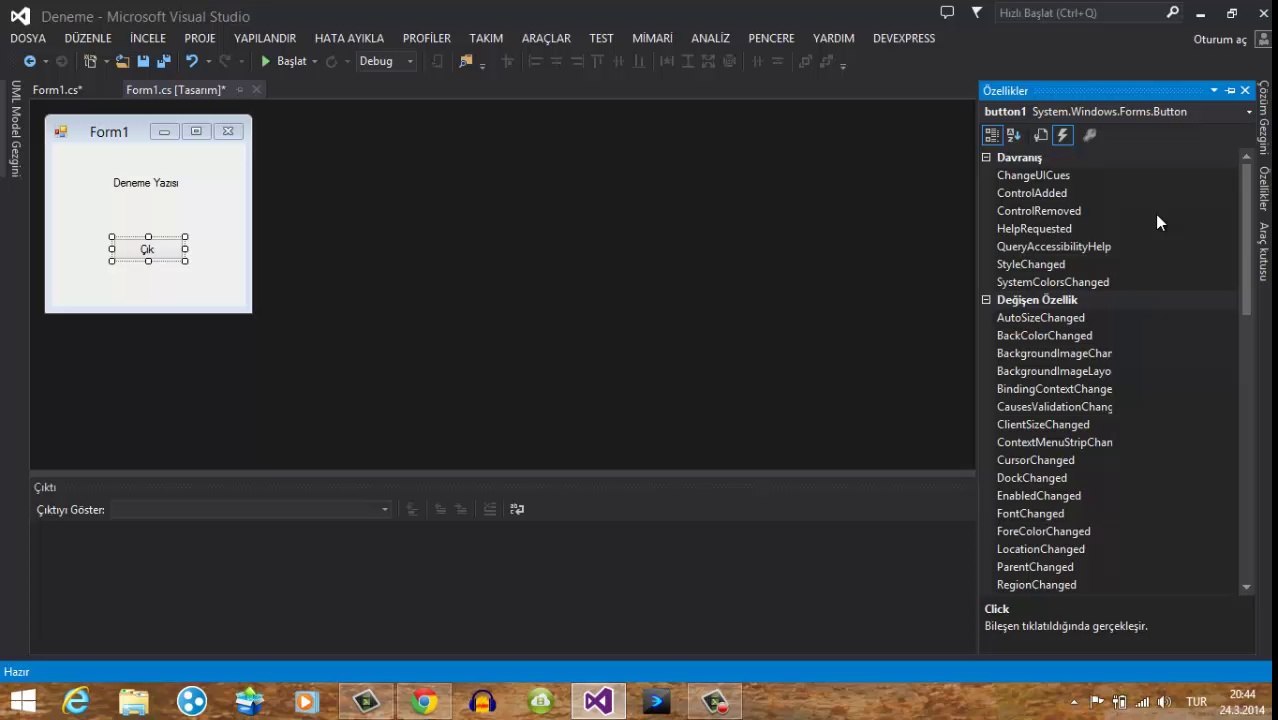This screenshot has width=1278, height=720.
Task: Select the DockChanged event row
Action: [x=1109, y=478]
